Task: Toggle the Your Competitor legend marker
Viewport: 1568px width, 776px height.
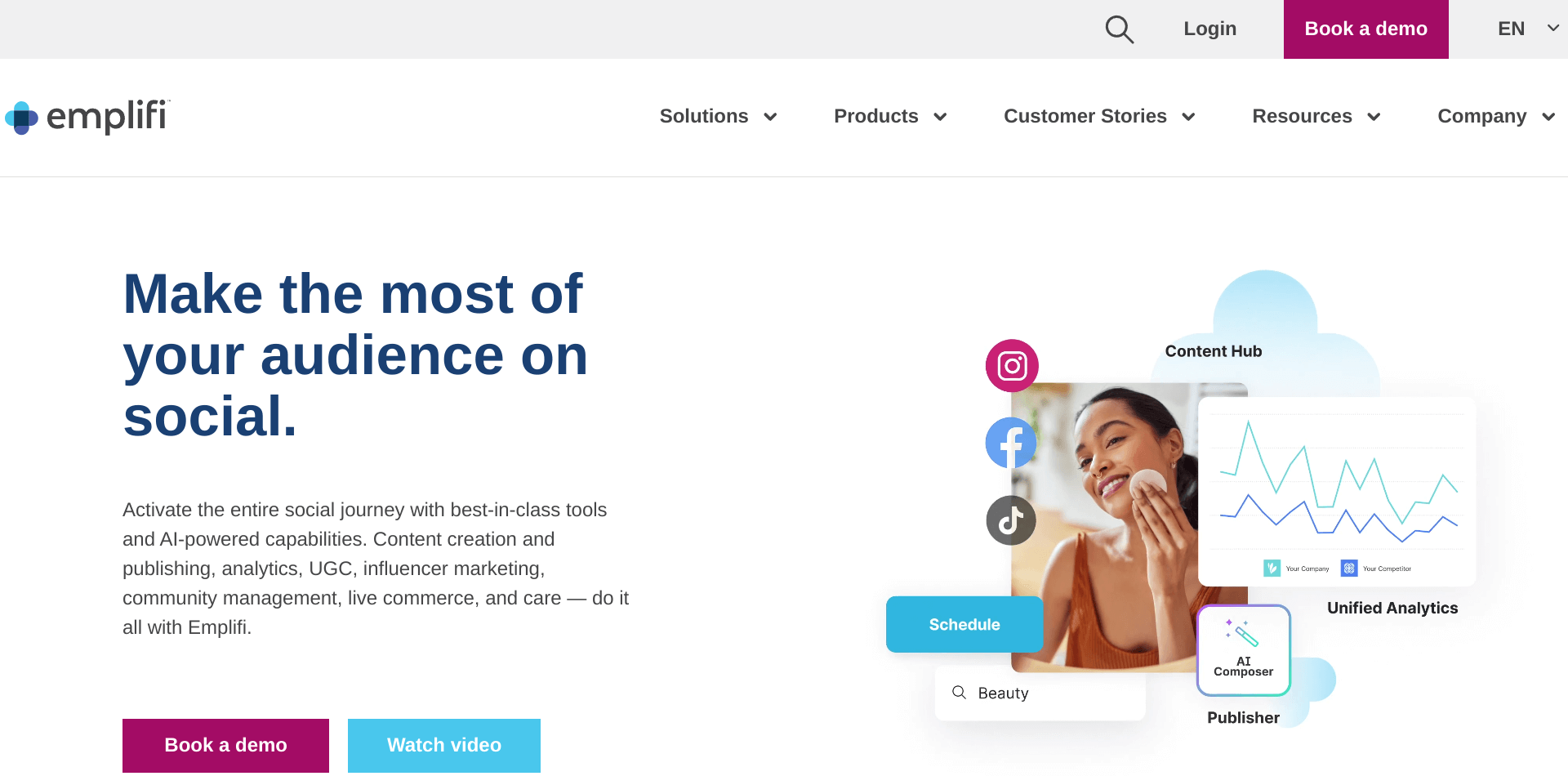Action: click(1350, 568)
